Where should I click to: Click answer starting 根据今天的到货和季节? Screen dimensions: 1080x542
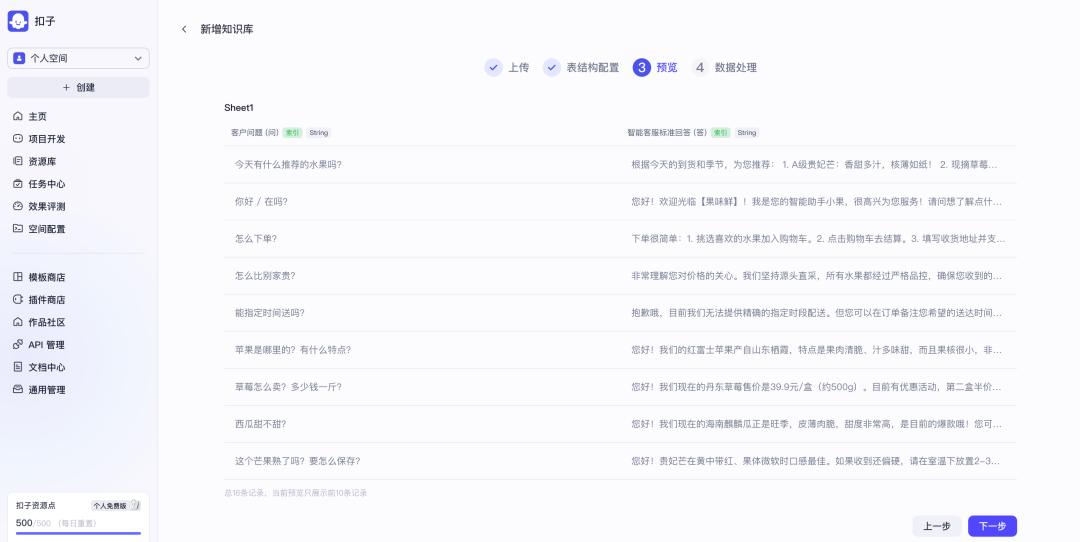click(x=814, y=165)
